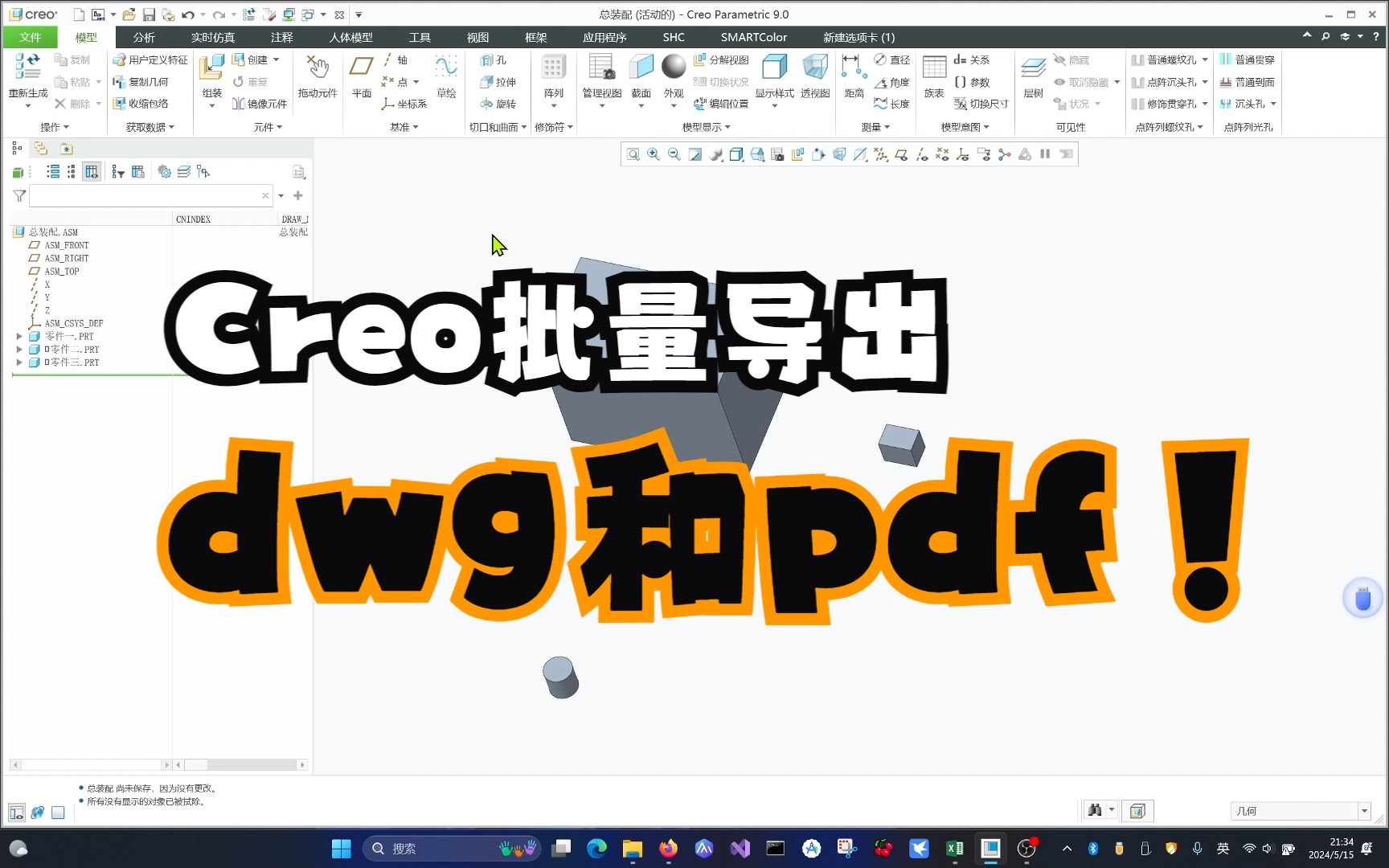Viewport: 1389px width, 868px height.
Task: Click 分解视图 exploded view
Action: pos(721,60)
